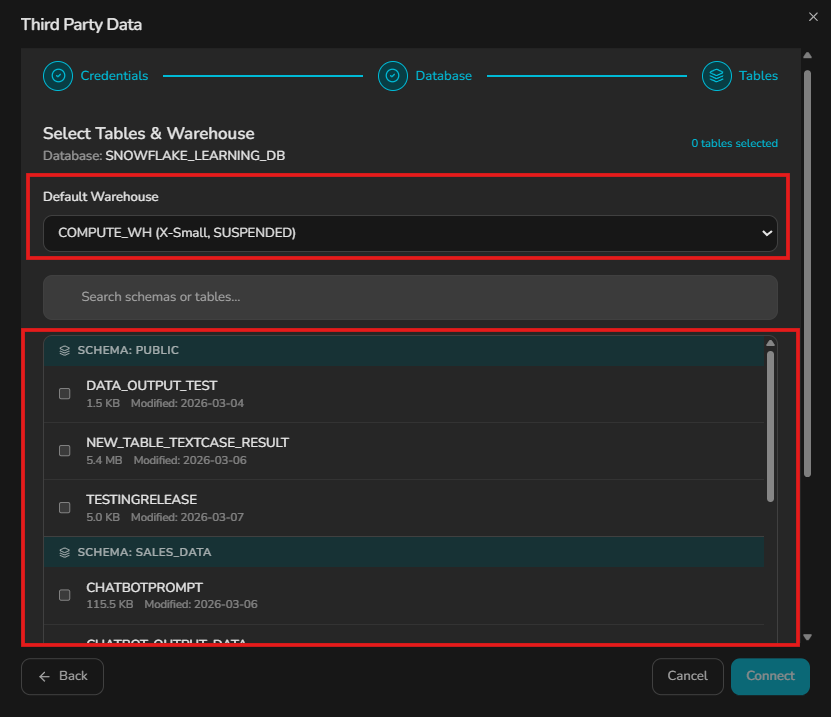Viewport: 831px width, 717px height.
Task: Click the 115.5 KB size text
Action: pyautogui.click(x=110, y=605)
